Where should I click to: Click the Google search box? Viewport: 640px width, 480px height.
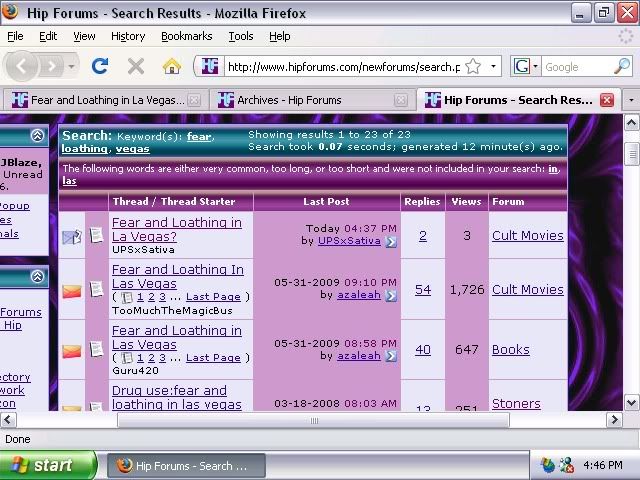coord(577,67)
